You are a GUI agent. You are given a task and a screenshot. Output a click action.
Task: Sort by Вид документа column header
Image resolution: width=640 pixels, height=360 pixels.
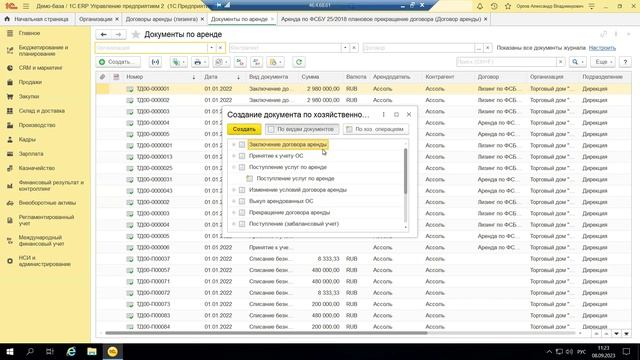click(269, 77)
